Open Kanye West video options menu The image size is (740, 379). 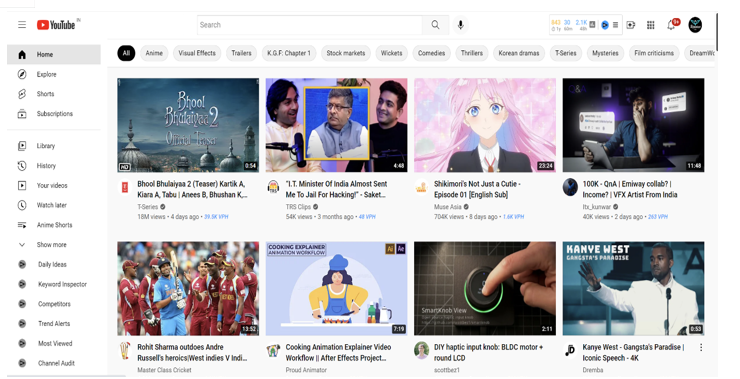(x=701, y=347)
